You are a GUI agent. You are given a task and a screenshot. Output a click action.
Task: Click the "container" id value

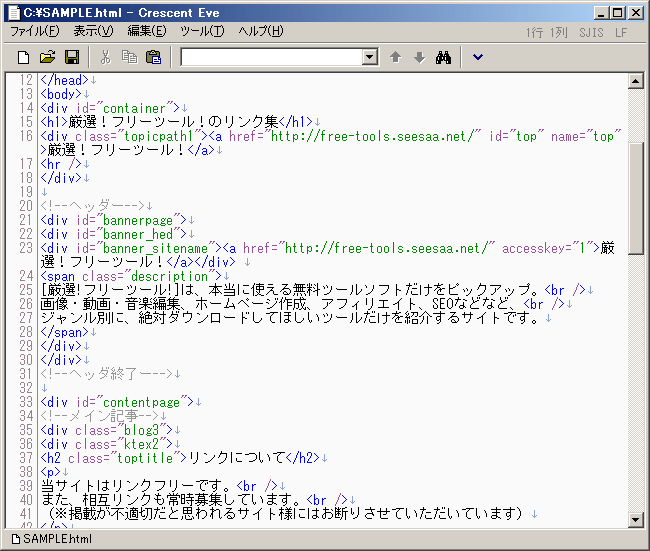134,108
